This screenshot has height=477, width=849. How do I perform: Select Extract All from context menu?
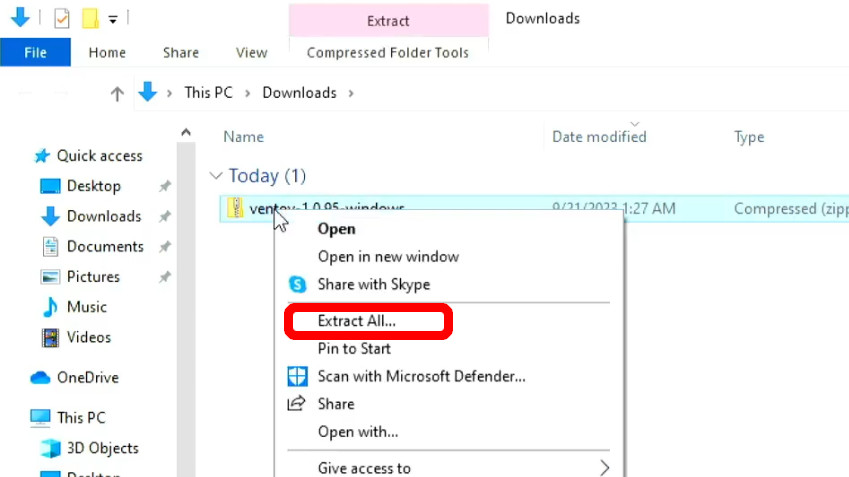357,321
